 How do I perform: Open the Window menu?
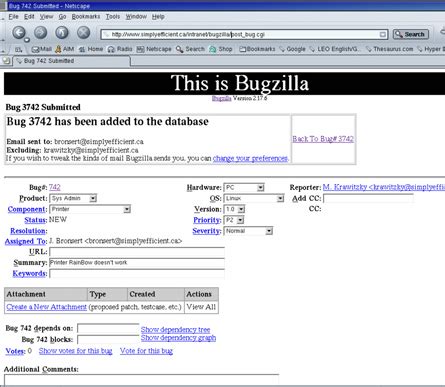click(x=136, y=17)
